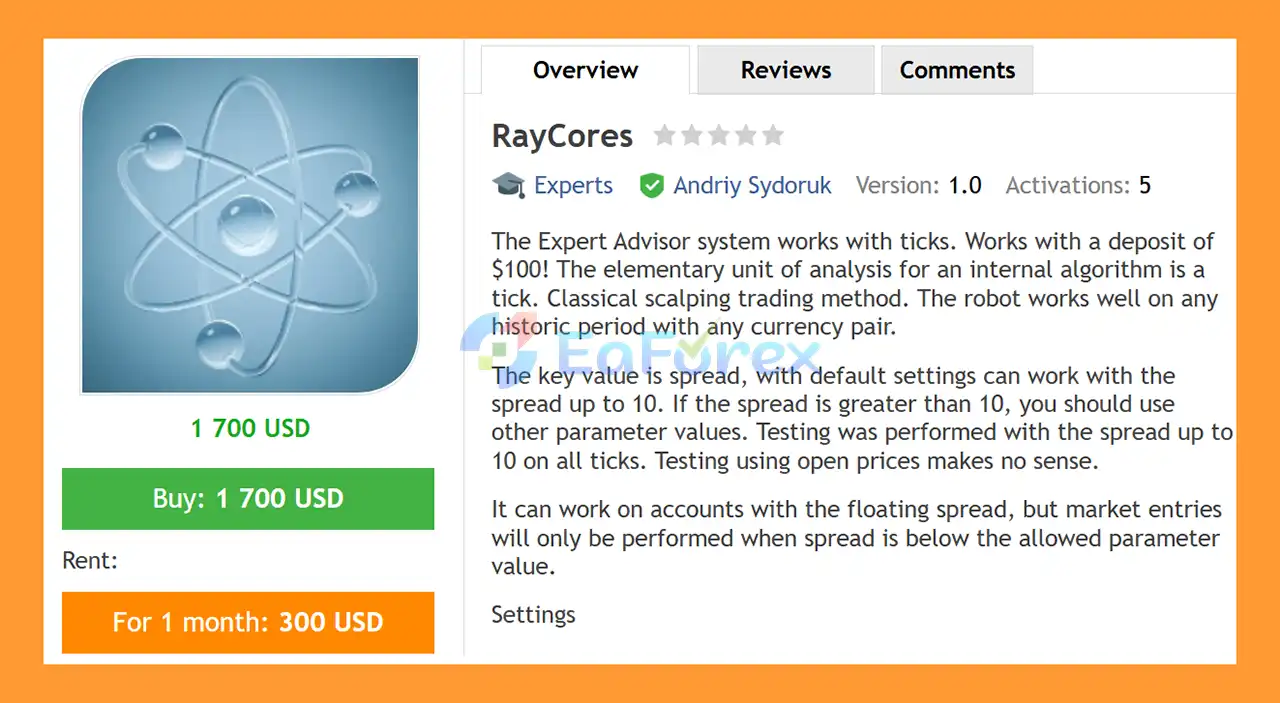Click the green verified checkmark badge
Viewport: 1280px width, 703px height.
click(x=652, y=185)
